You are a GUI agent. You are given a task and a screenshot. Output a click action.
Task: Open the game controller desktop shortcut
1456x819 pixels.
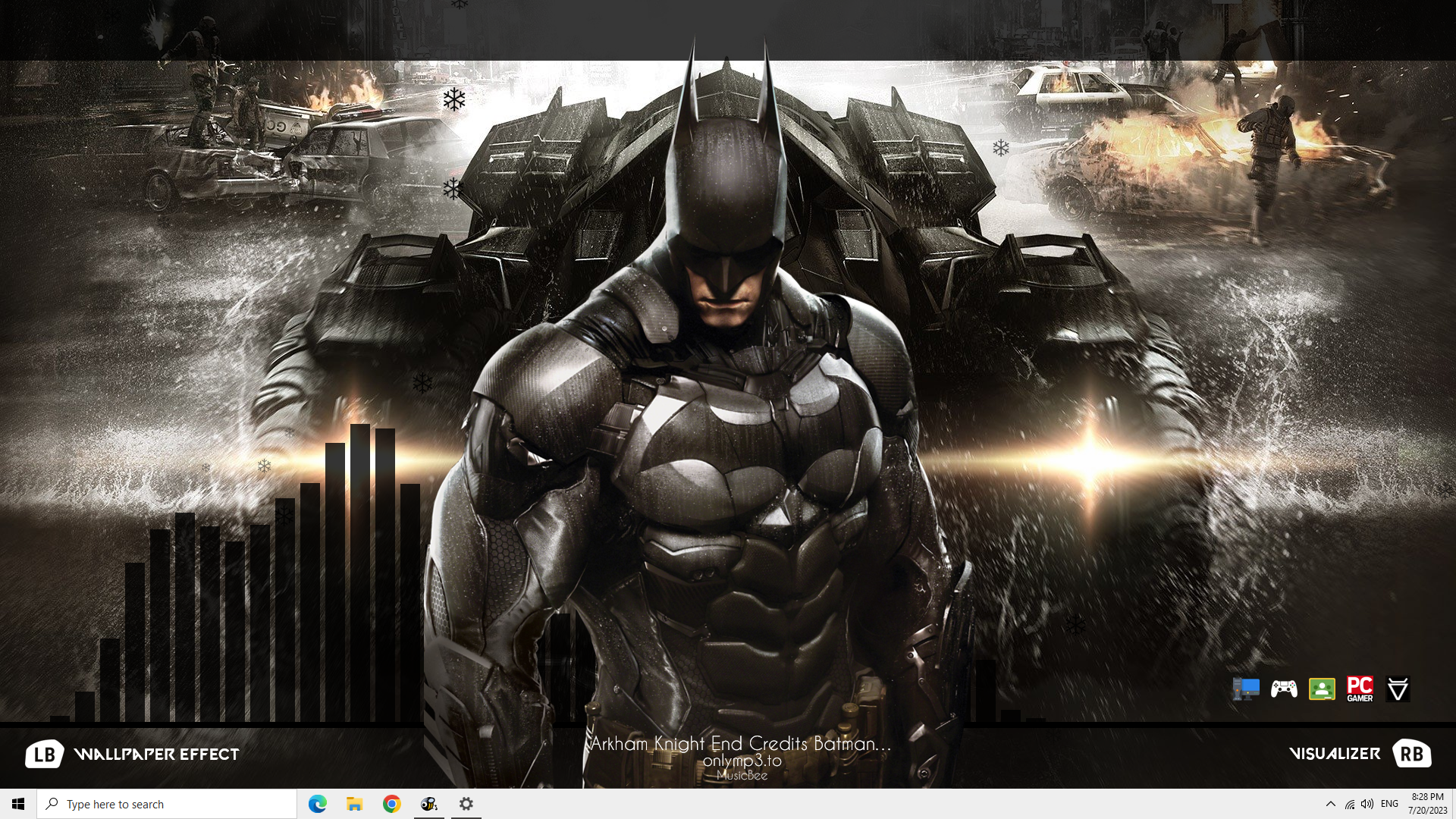pos(1284,689)
